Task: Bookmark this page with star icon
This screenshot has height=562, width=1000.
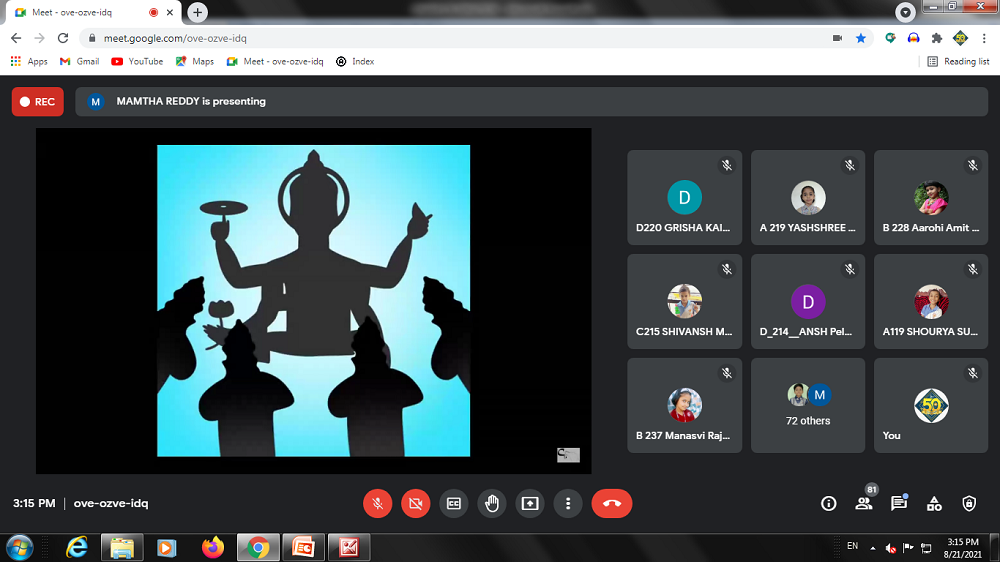Action: click(861, 38)
